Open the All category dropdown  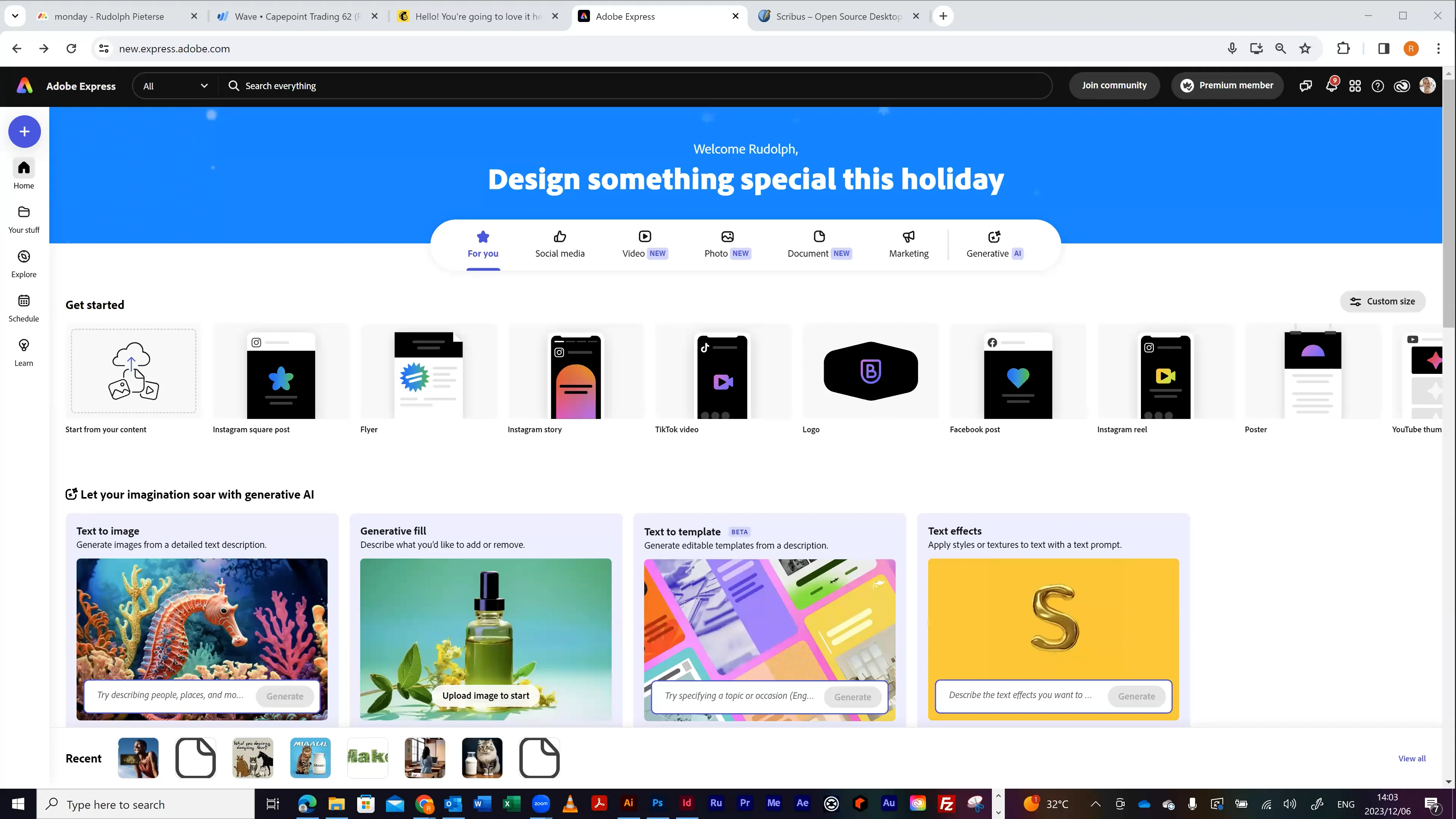pyautogui.click(x=175, y=86)
